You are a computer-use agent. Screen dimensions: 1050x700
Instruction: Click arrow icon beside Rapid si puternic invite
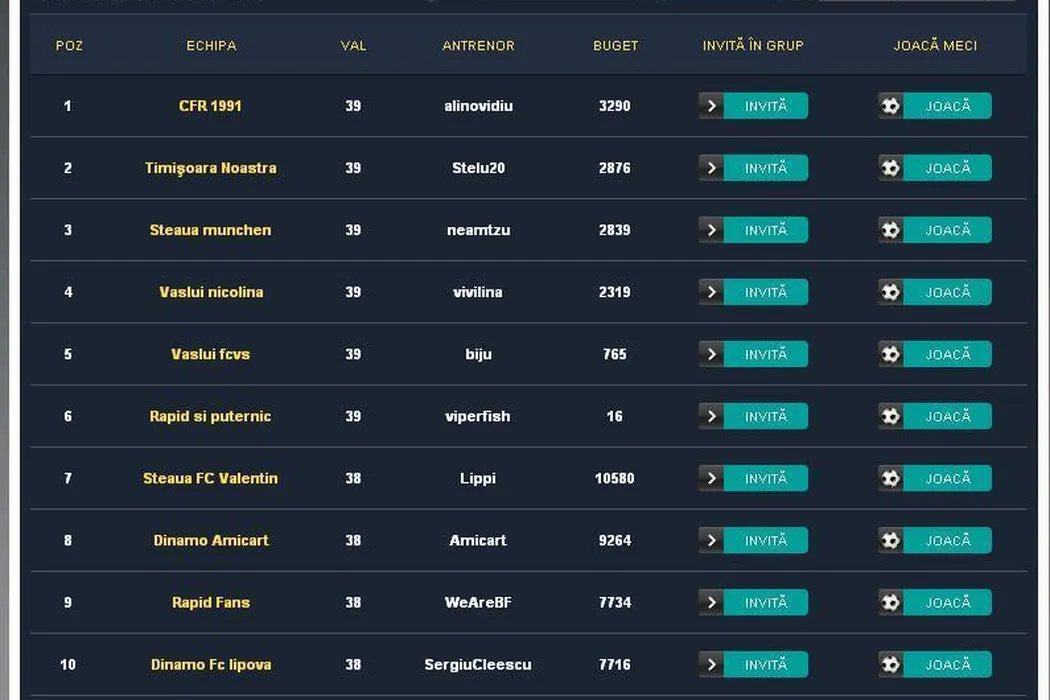pos(711,416)
